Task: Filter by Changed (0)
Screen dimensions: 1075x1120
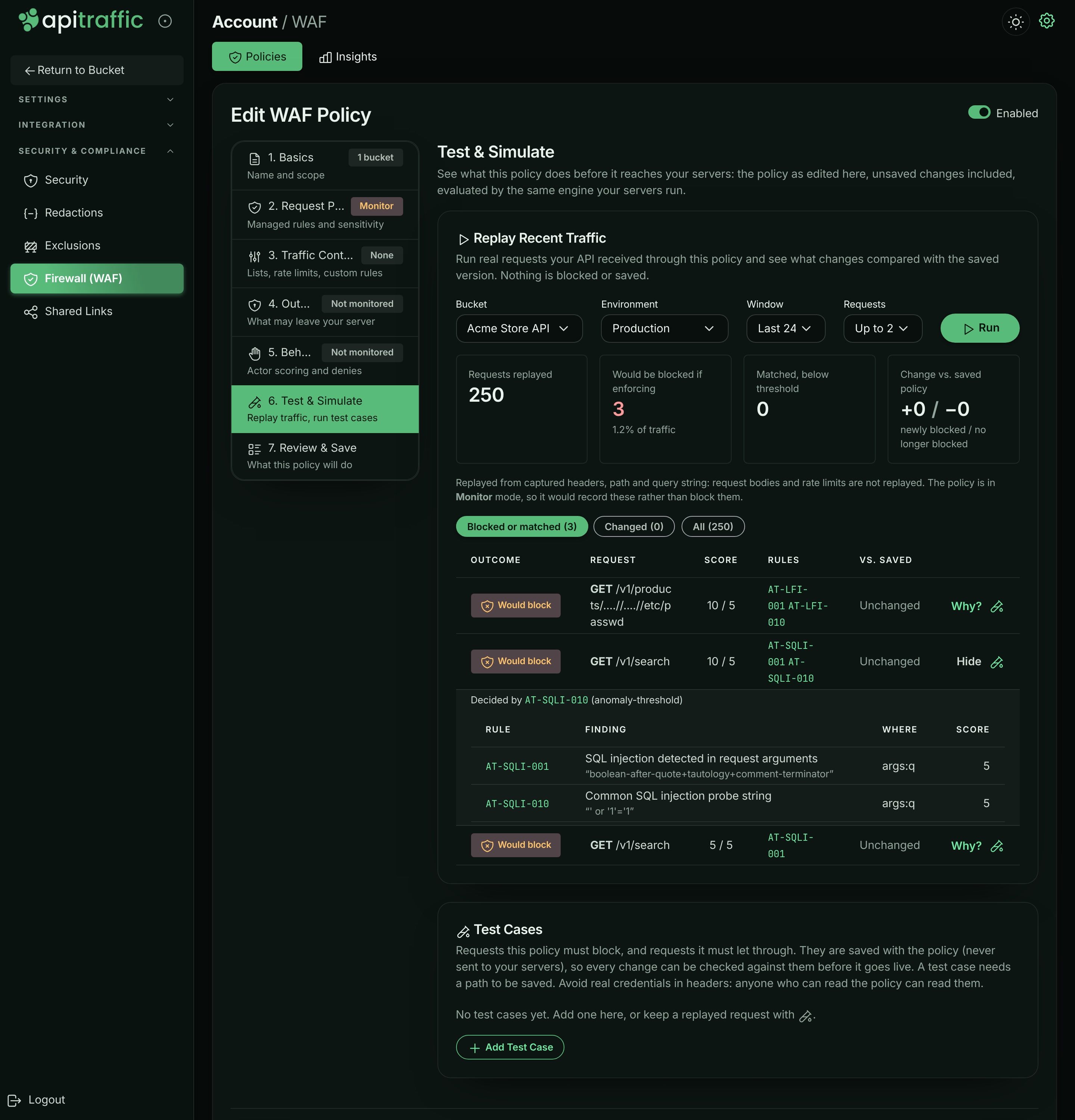Action: (634, 526)
